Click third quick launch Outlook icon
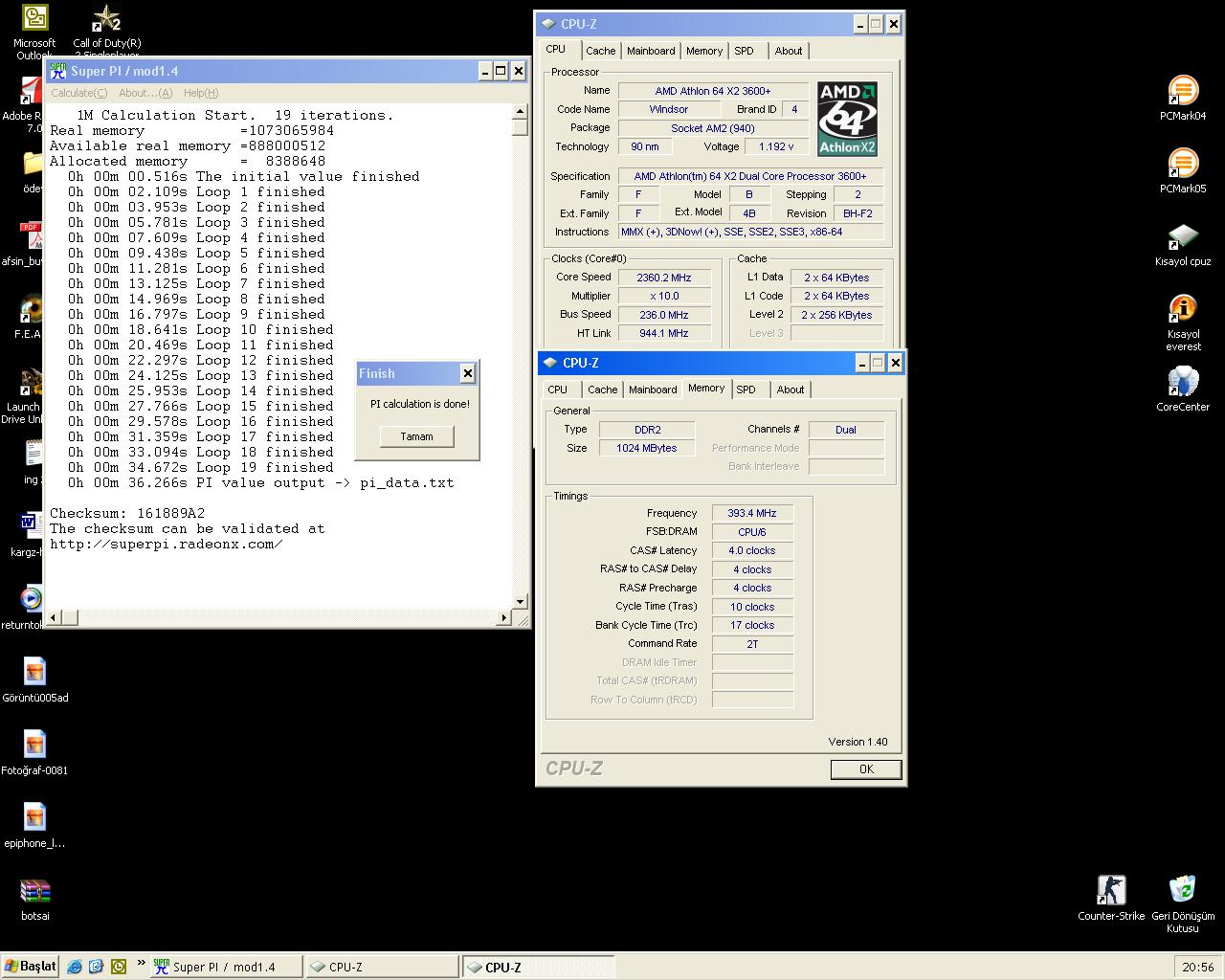 (x=118, y=967)
